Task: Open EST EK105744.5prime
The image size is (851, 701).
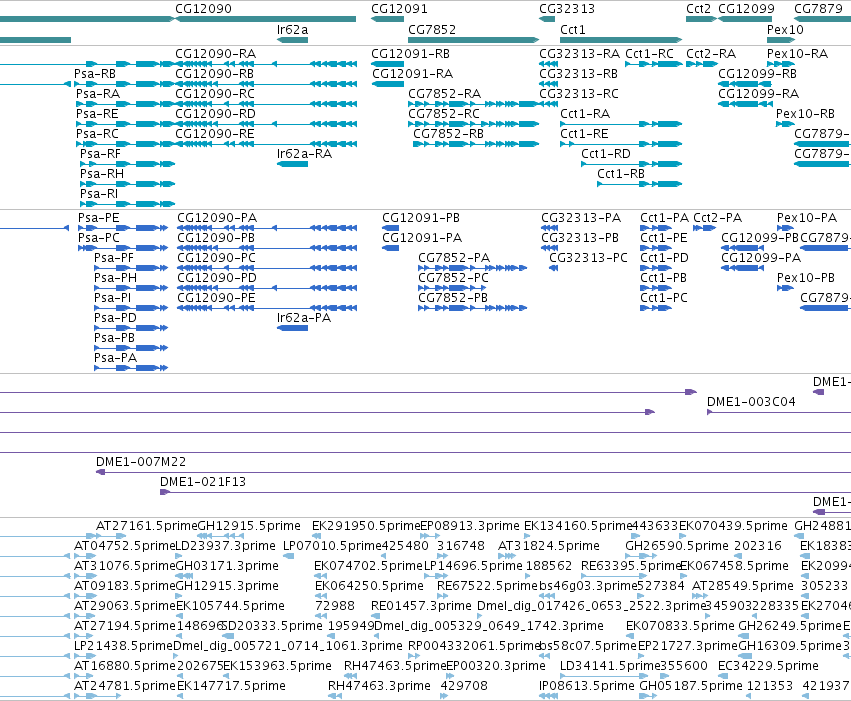Action: click(231, 607)
